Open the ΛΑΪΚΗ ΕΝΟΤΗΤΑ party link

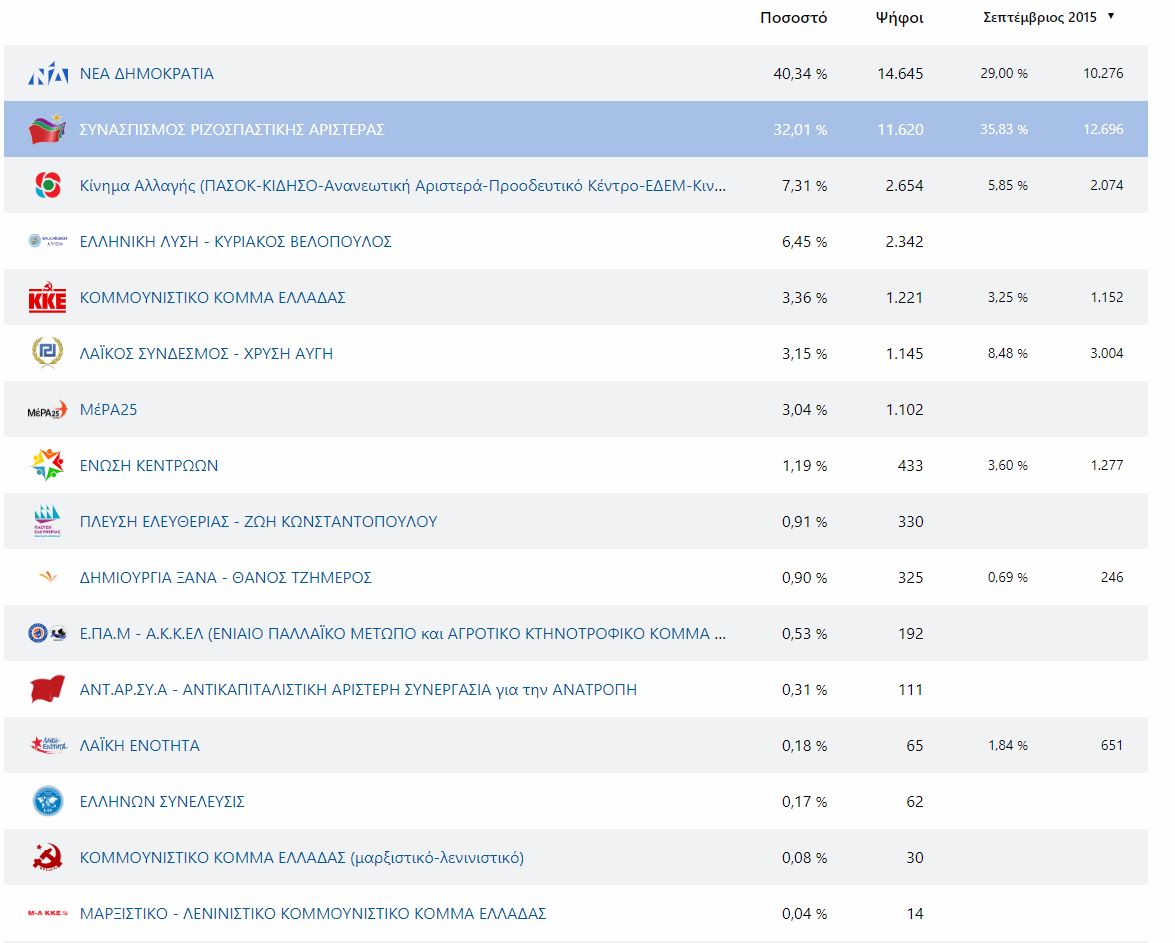click(x=139, y=746)
